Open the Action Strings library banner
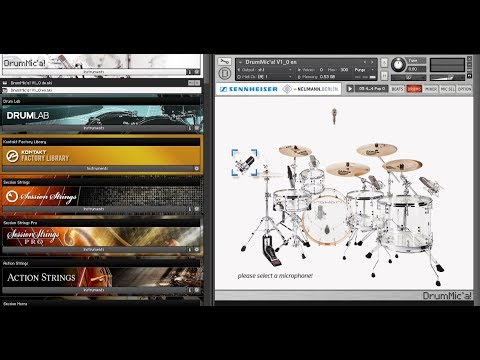The width and height of the screenshot is (480, 360). (101, 277)
